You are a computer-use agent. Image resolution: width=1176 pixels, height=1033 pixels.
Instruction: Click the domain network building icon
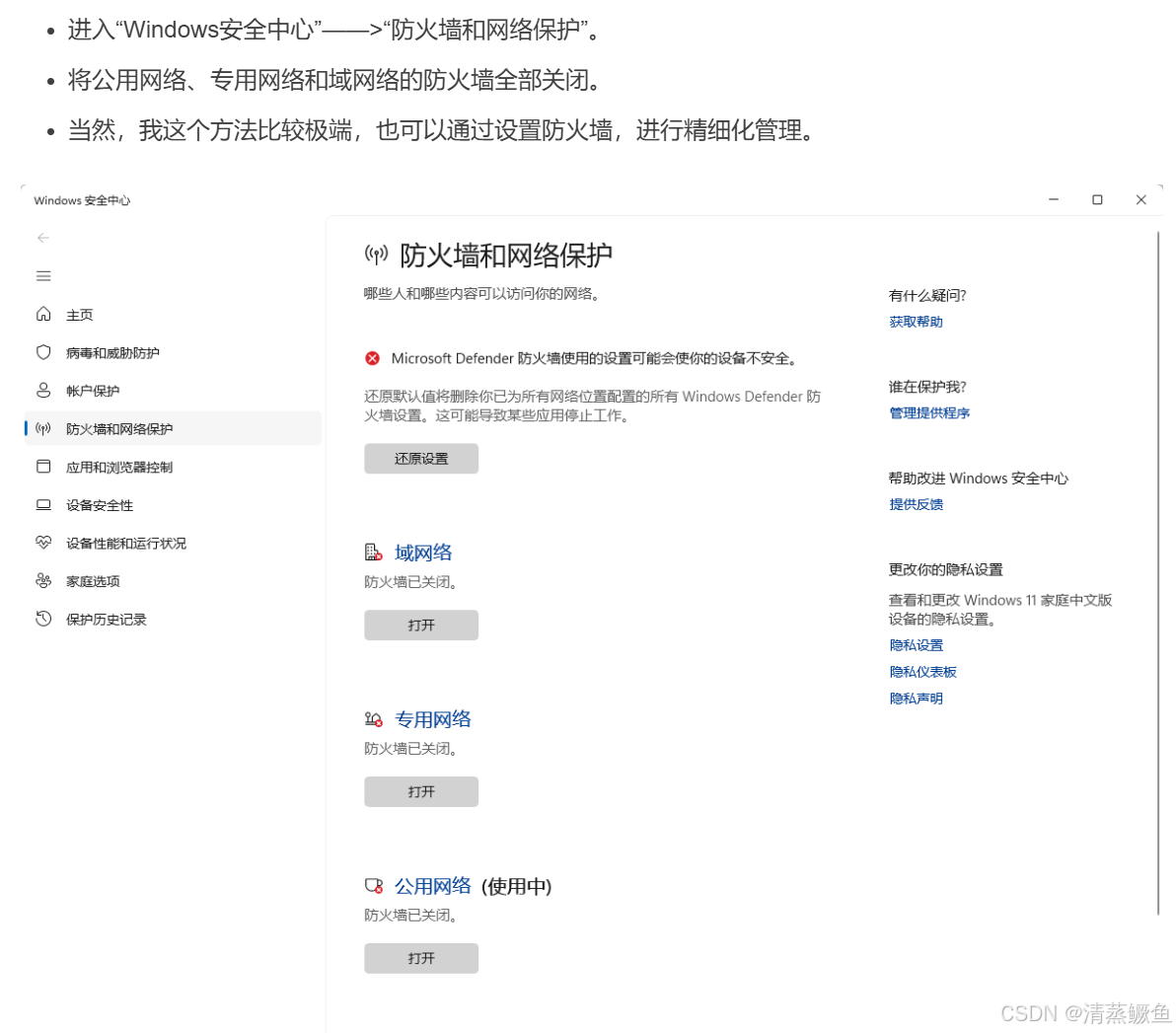coord(374,553)
